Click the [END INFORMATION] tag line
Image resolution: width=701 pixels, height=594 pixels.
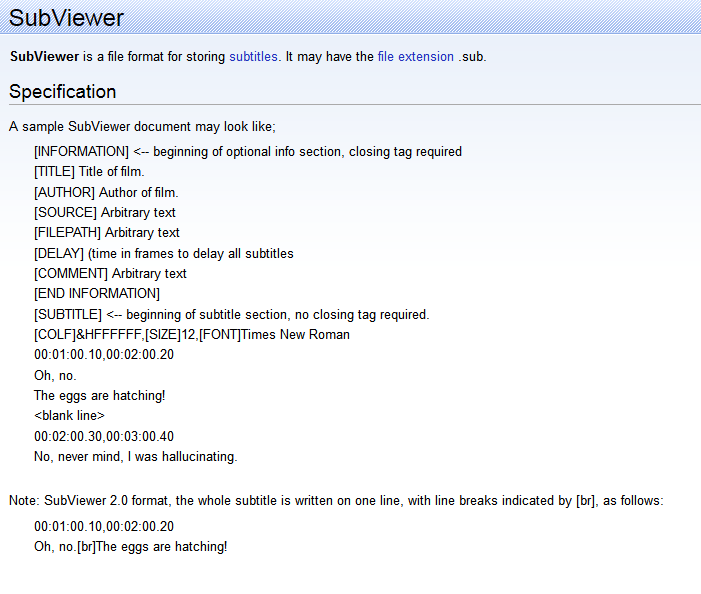[x=96, y=294]
